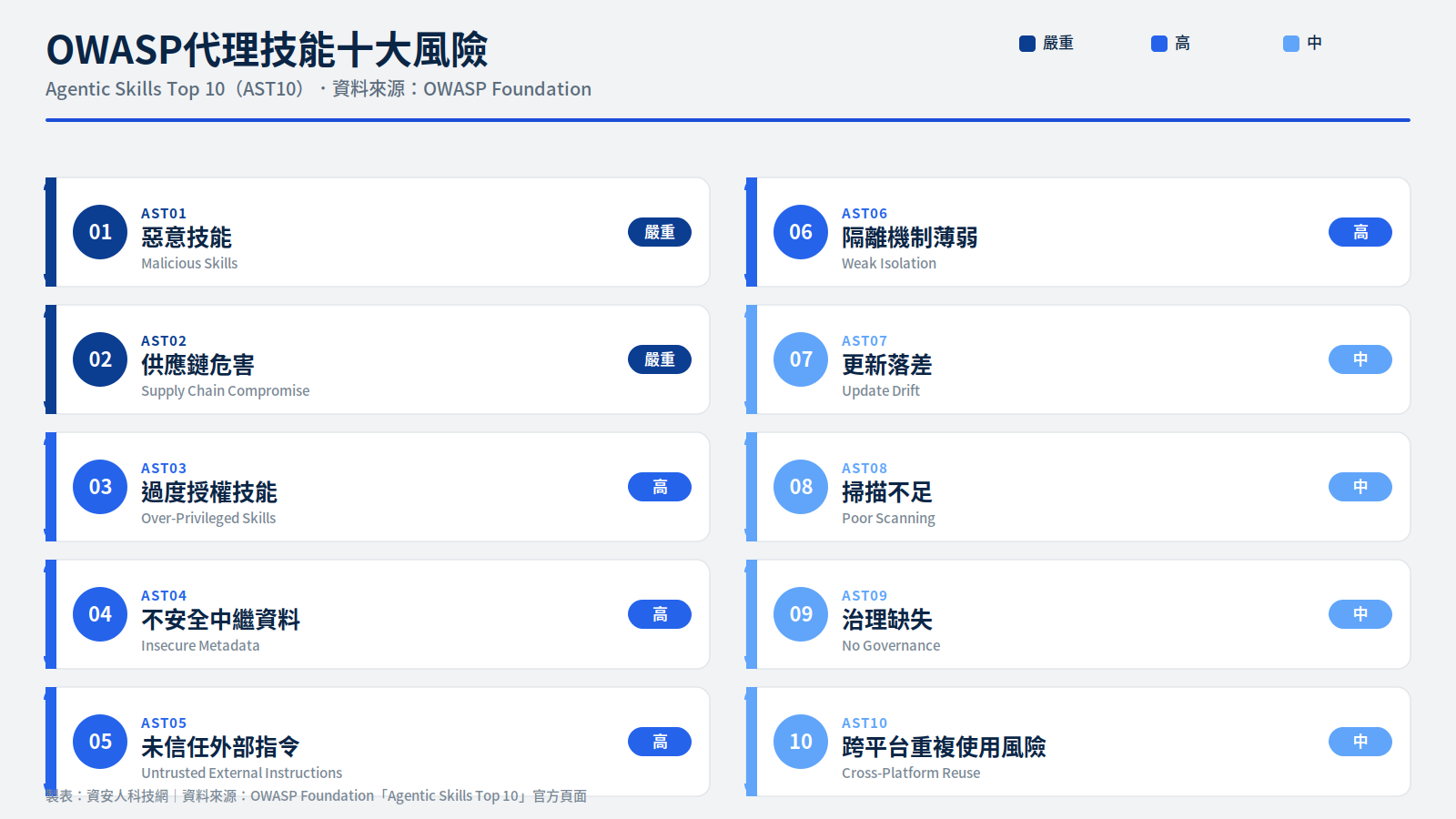Click the 高 badge on the AST06 card
Screen dimensions: 1456x819
pyautogui.click(x=1360, y=232)
